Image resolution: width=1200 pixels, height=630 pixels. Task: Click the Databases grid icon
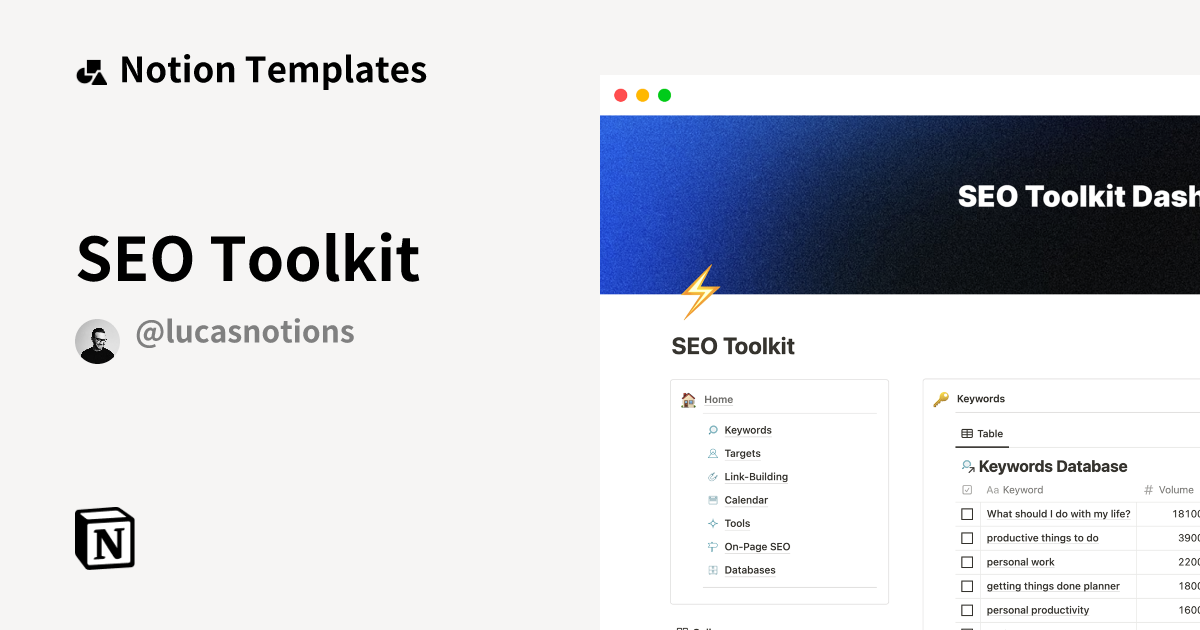coord(713,570)
